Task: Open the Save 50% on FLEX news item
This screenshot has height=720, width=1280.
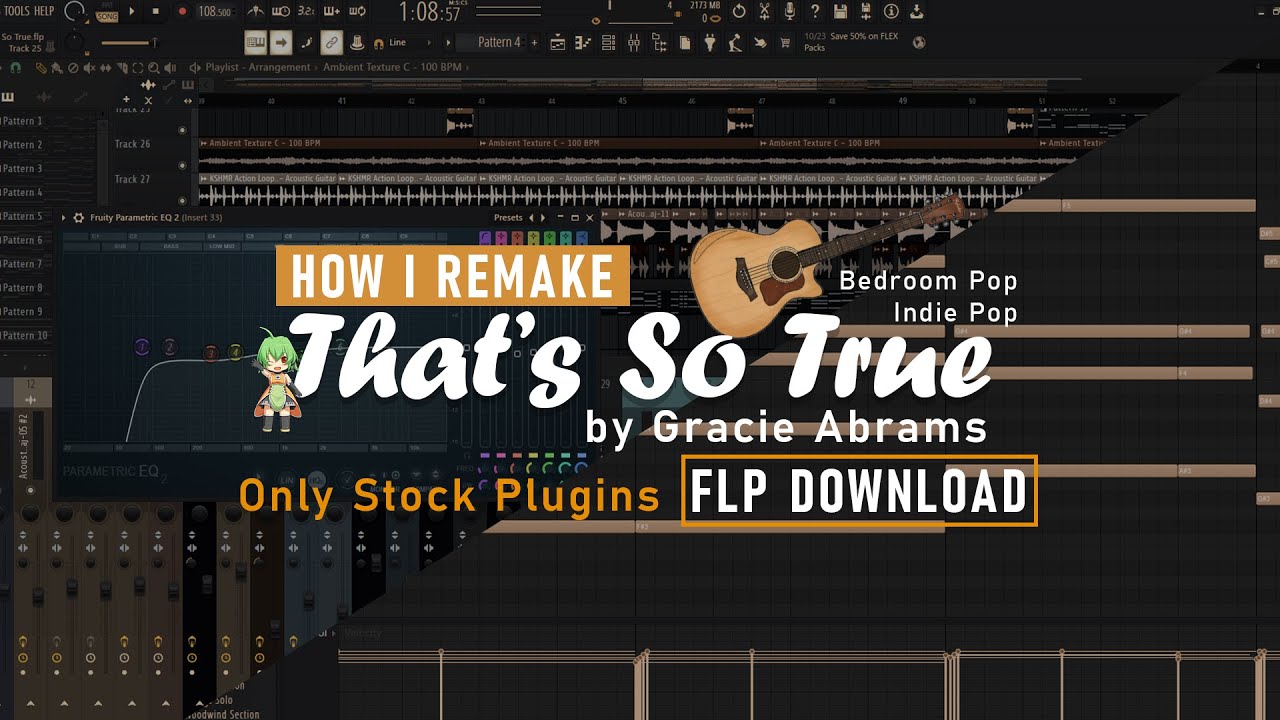Action: pos(851,42)
